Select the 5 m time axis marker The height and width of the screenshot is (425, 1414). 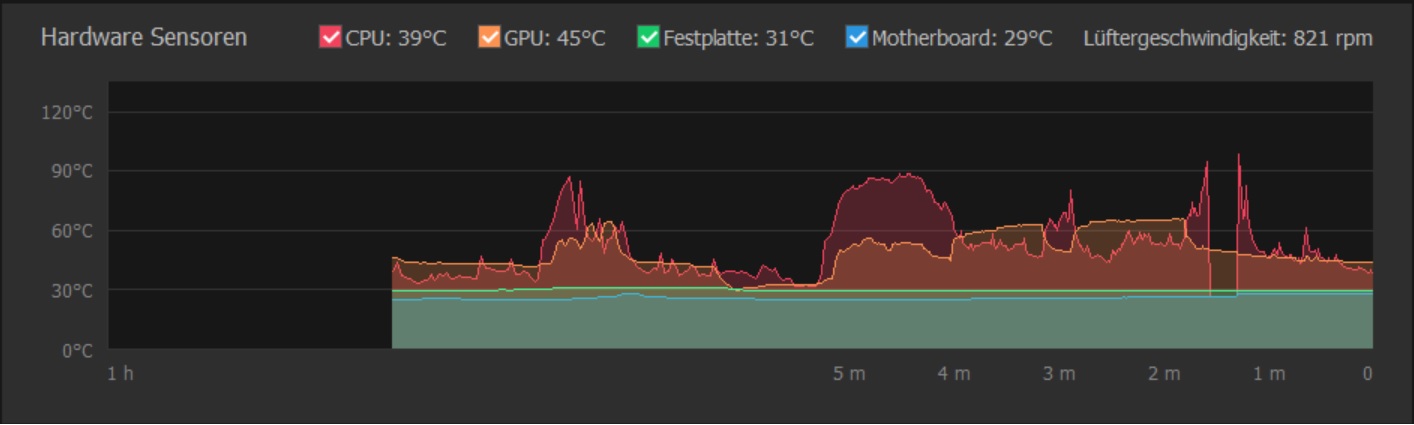[x=849, y=374]
